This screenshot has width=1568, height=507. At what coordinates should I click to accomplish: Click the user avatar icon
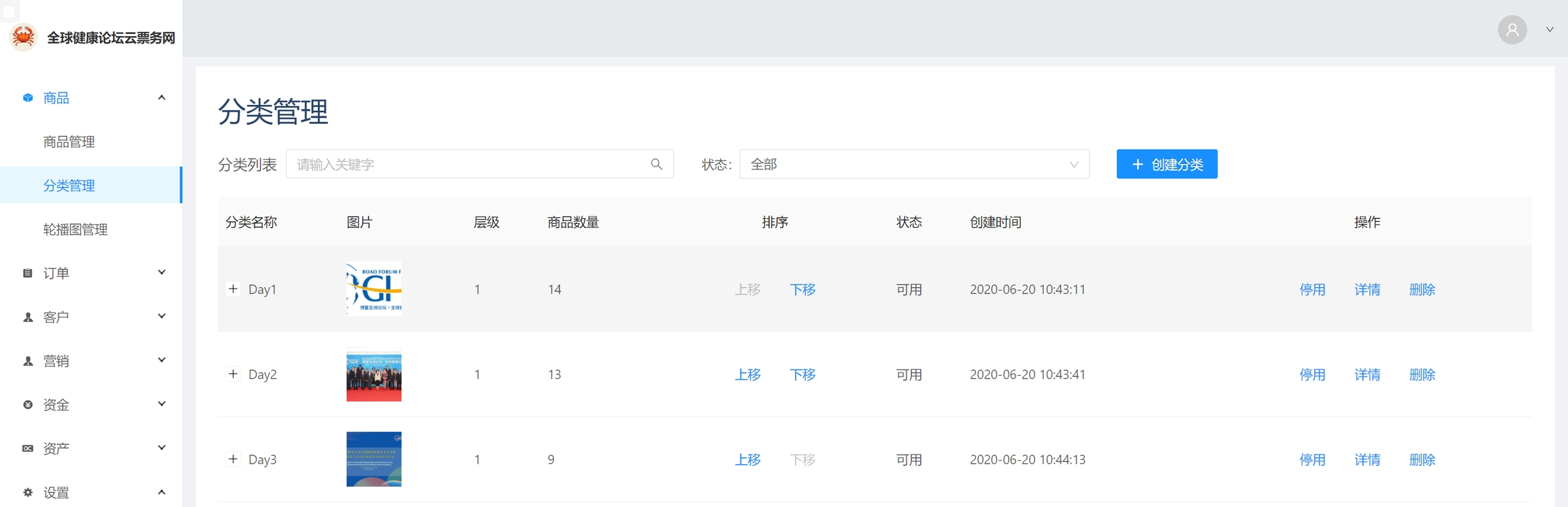coord(1512,30)
